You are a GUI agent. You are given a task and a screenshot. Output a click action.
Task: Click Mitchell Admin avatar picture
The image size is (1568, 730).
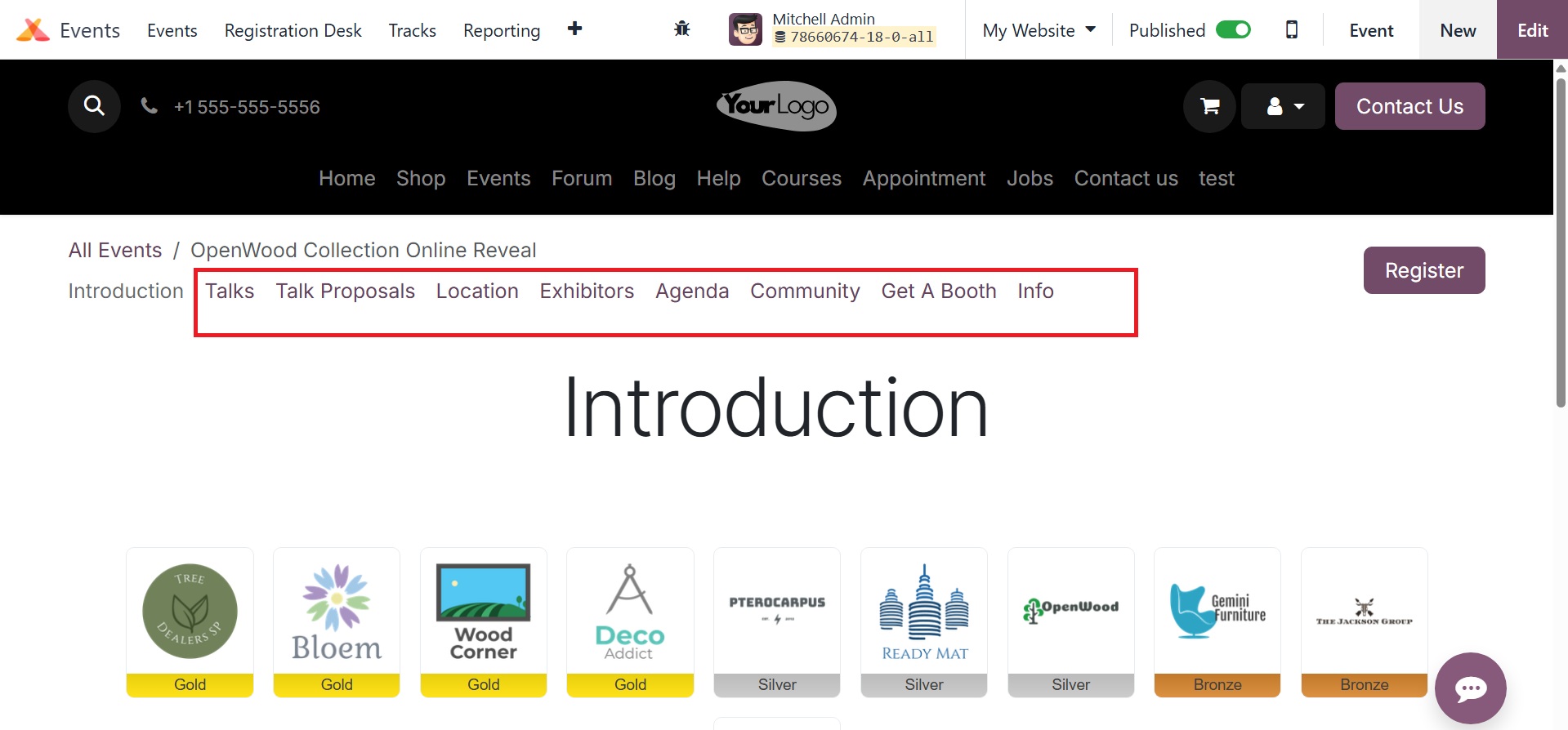(745, 30)
